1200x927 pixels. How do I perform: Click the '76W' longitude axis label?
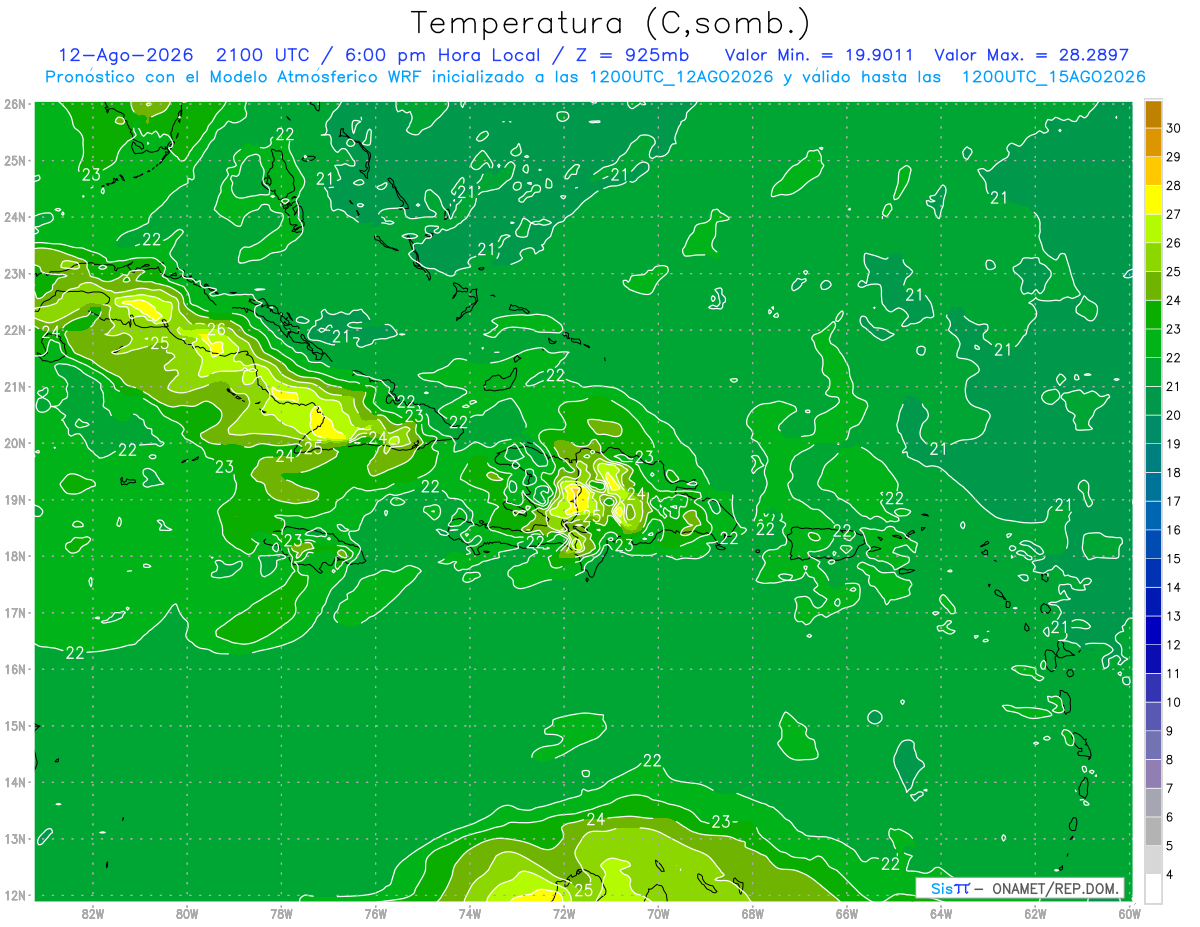point(375,912)
